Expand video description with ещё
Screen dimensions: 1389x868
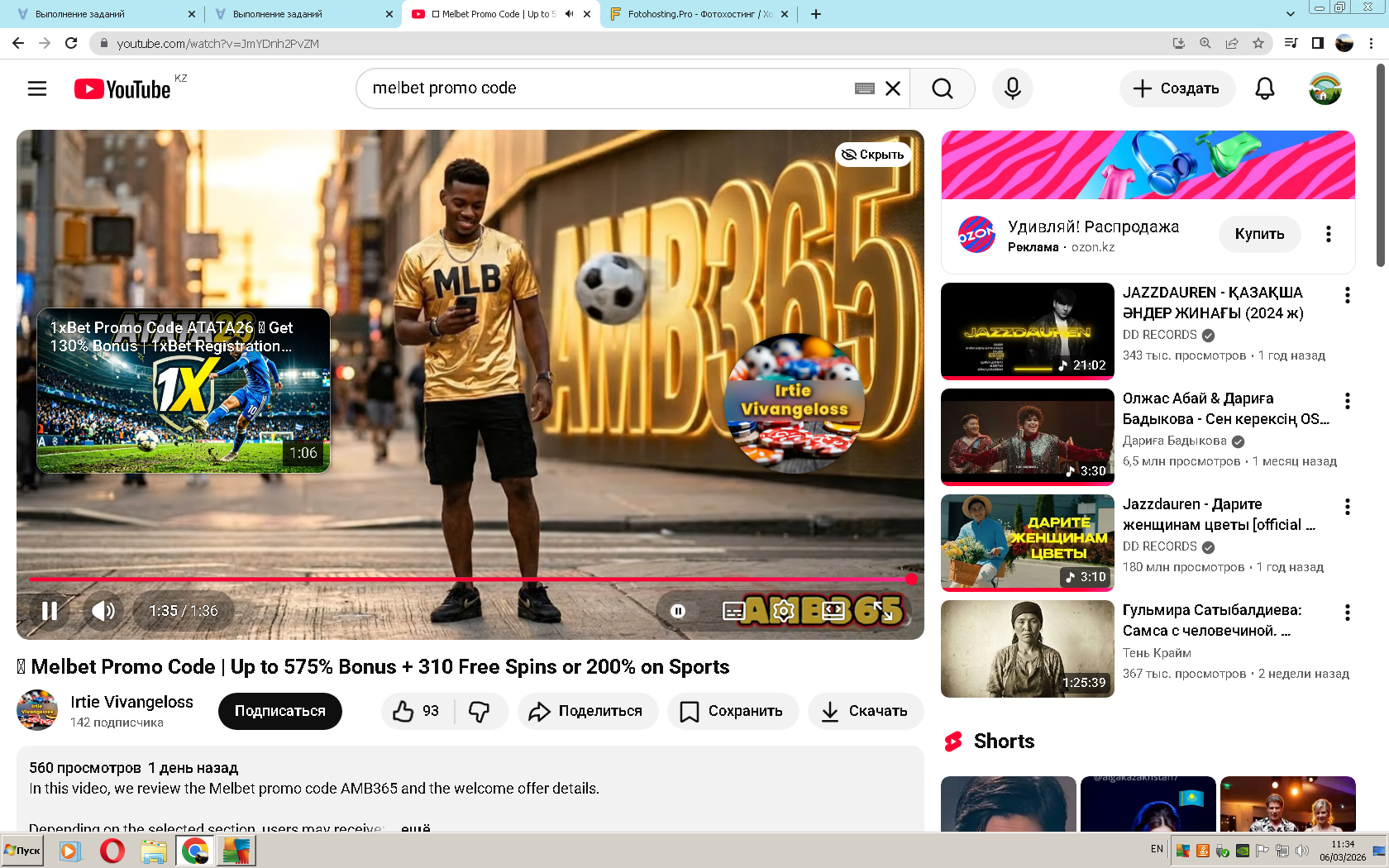click(416, 827)
